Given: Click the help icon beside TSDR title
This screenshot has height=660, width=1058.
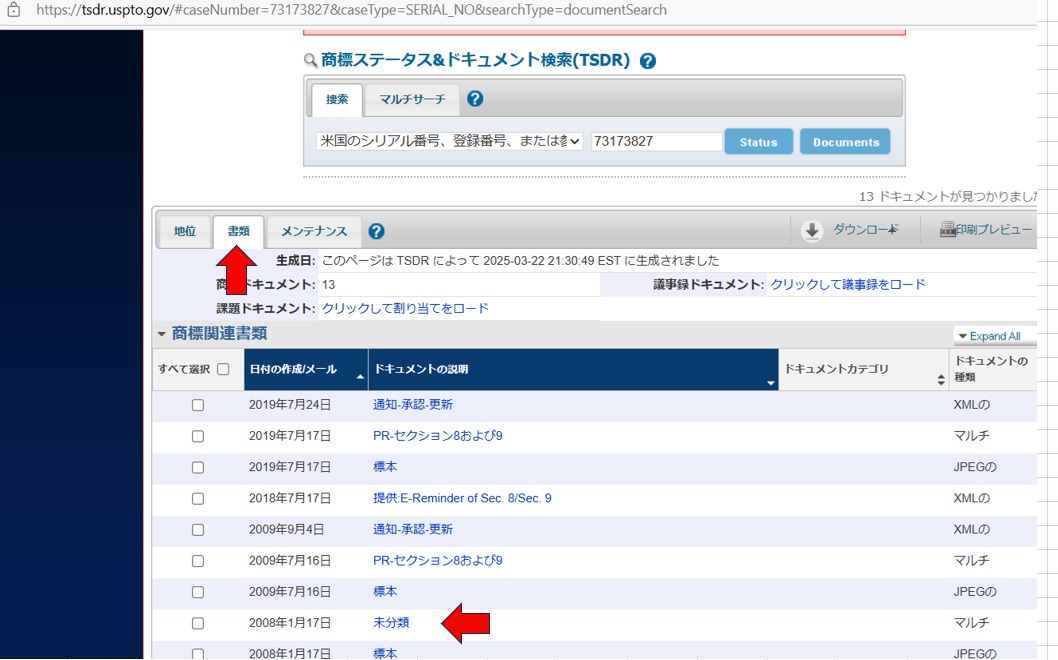Looking at the screenshot, I should (648, 61).
